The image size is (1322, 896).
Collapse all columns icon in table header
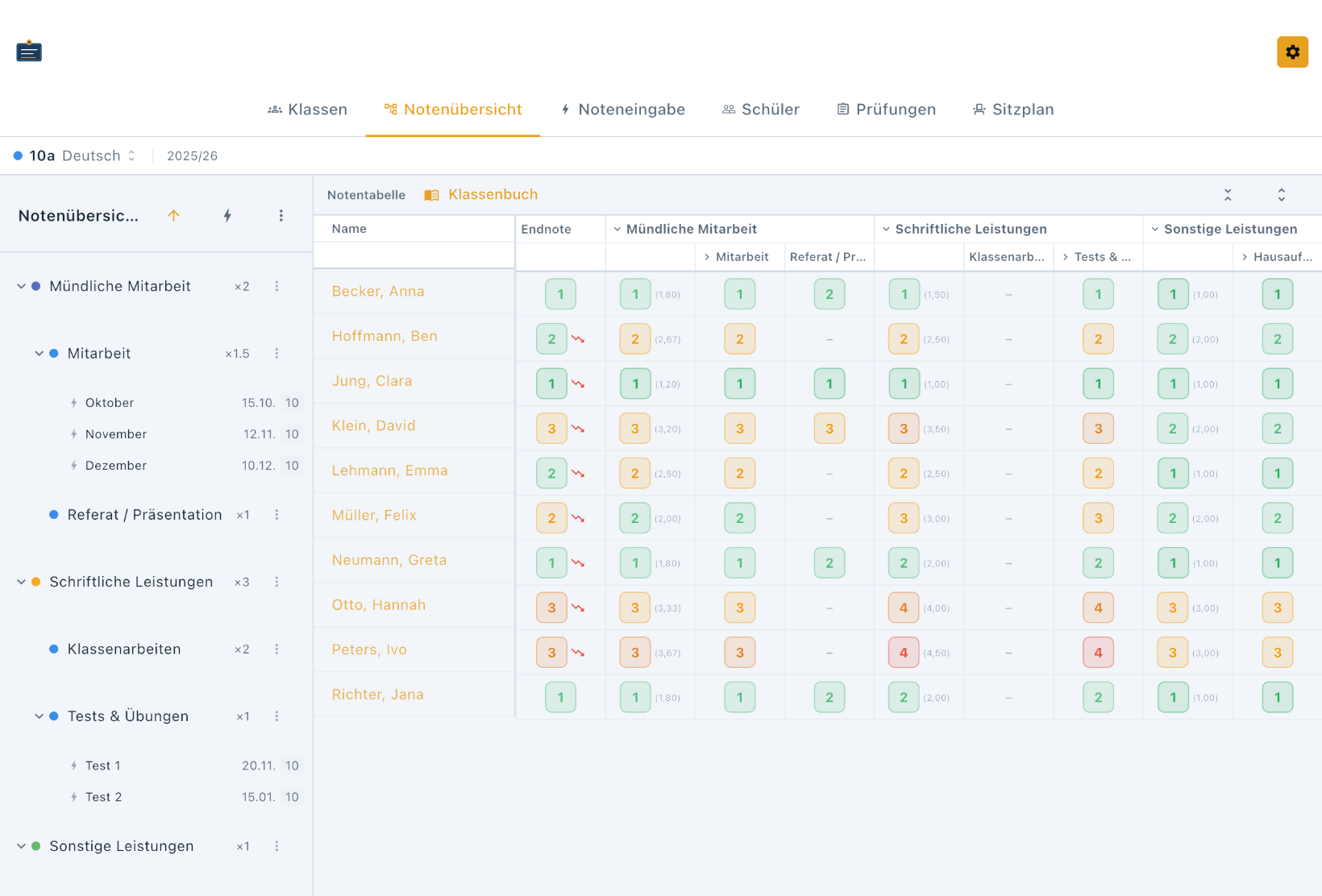tap(1228, 195)
